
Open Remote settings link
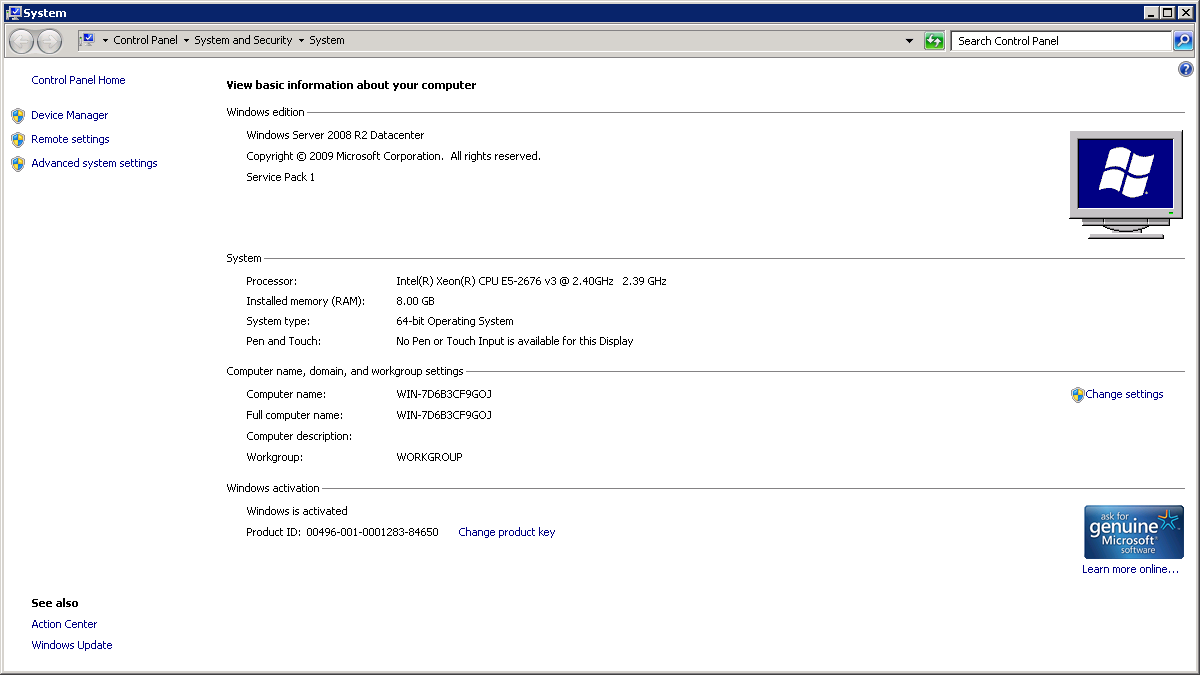pos(70,139)
